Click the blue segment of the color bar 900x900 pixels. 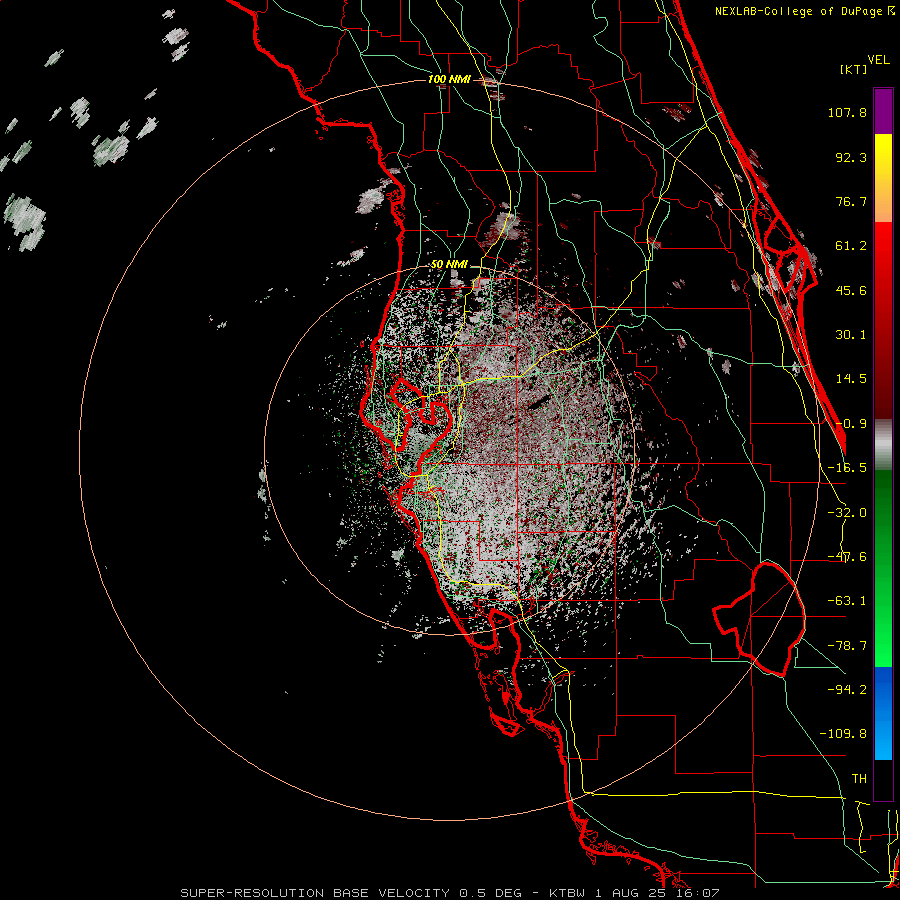pyautogui.click(x=883, y=713)
